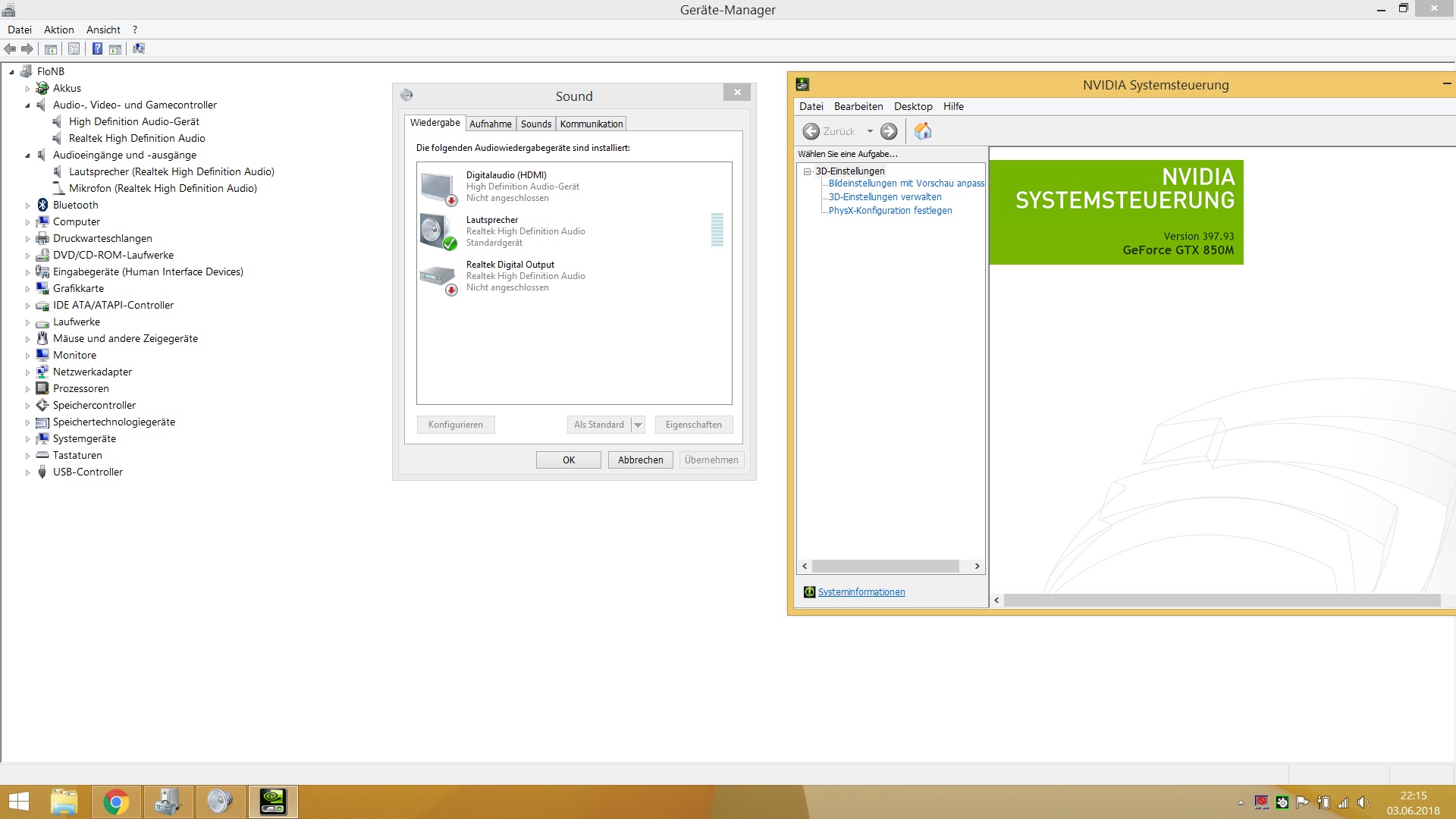Click the properties sheet toolbar icon
This screenshot has width=1456, height=819.
74,49
